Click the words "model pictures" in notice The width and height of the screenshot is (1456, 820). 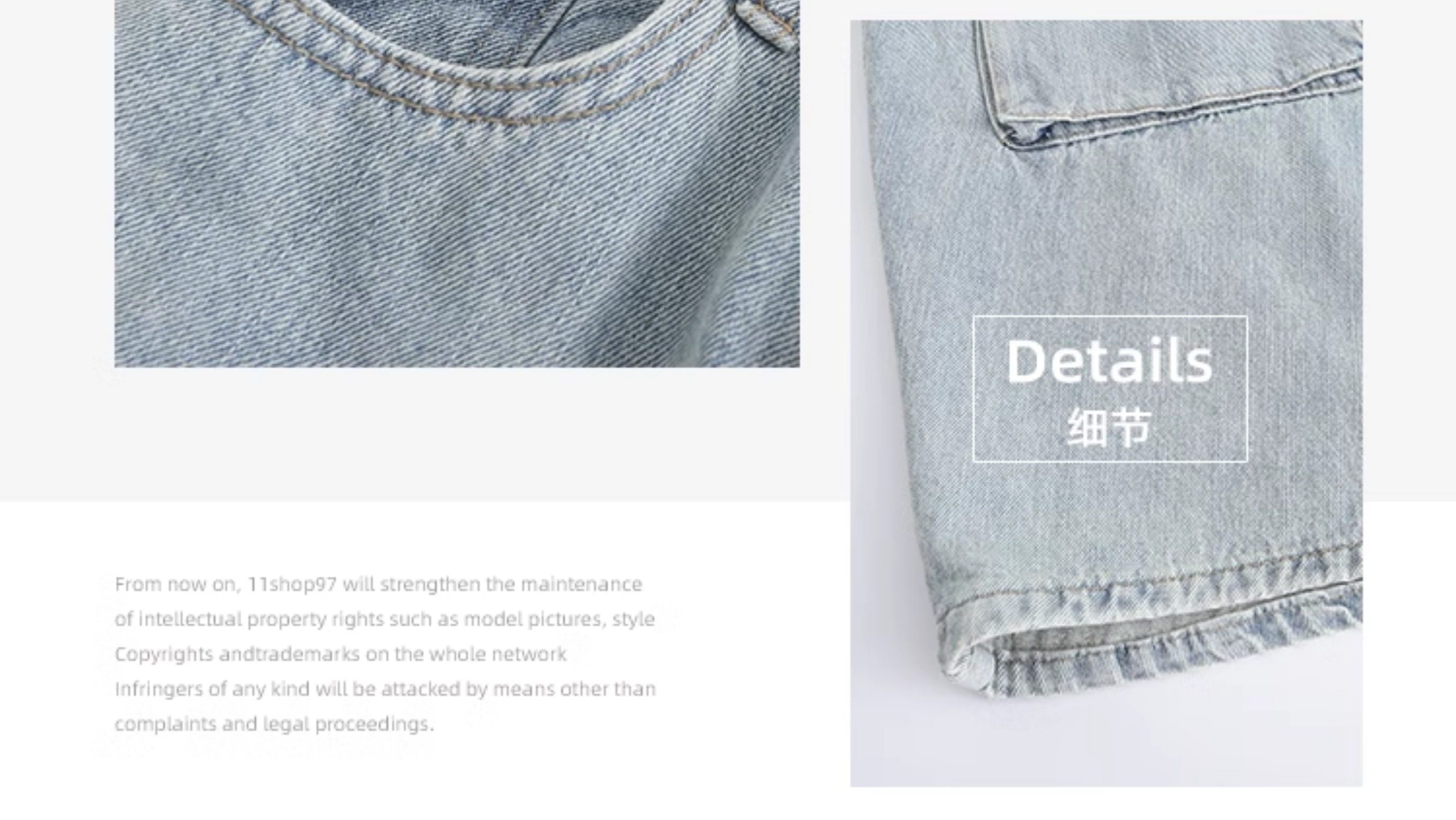click(534, 619)
